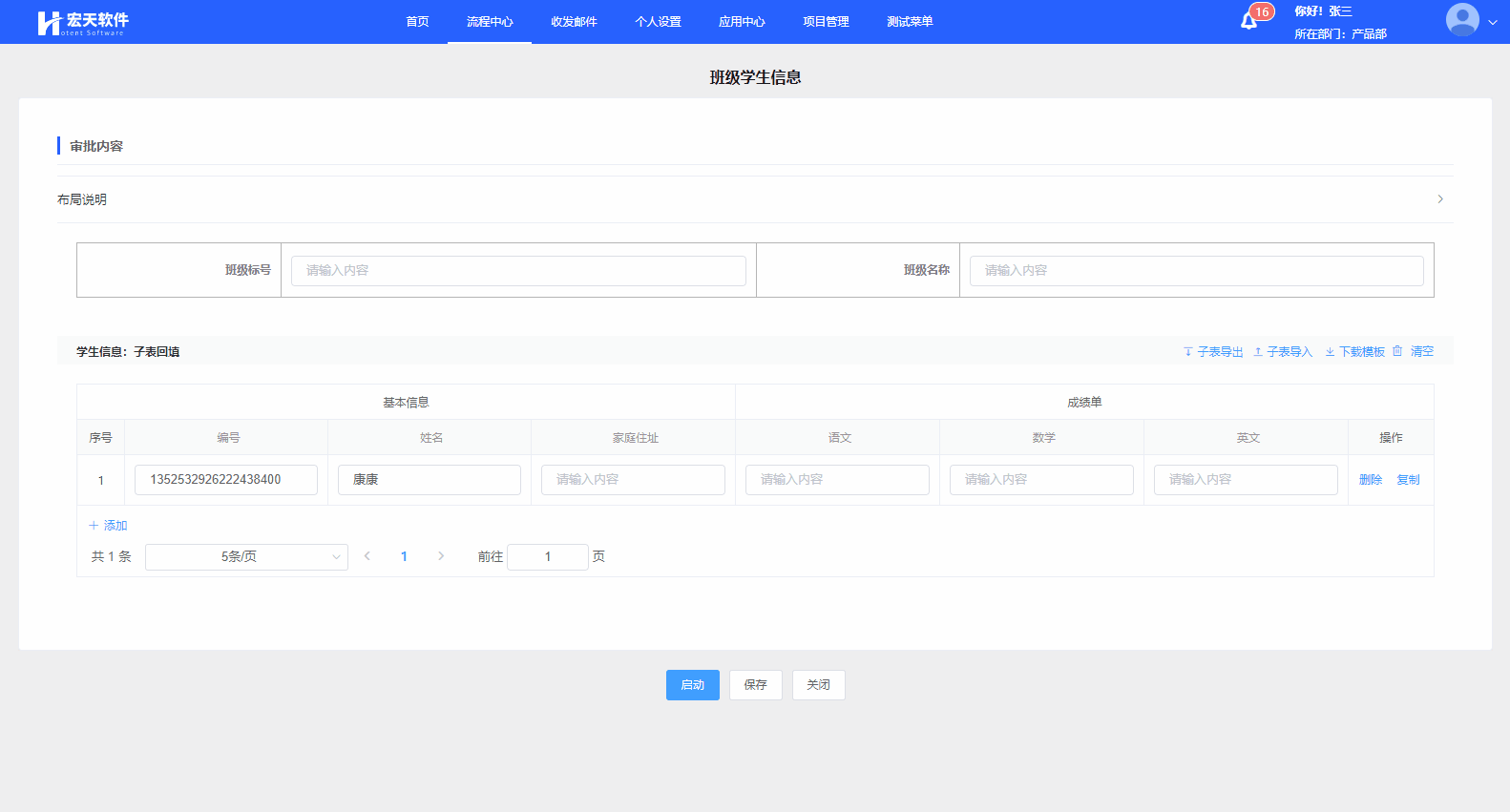Click 删除 link in row 1
Viewport: 1510px width, 812px height.
[x=1371, y=480]
